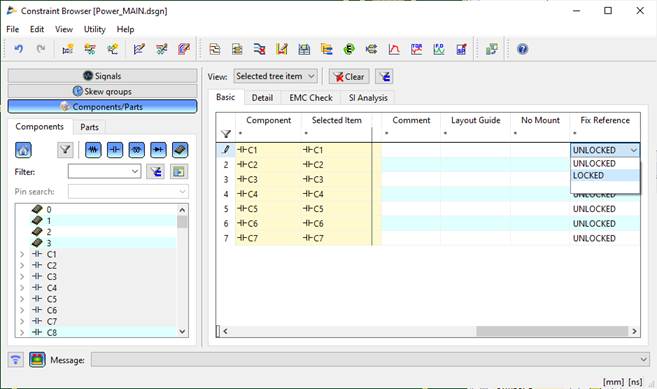Toggle the diode component type filter
This screenshot has height=389, width=657.
(158, 150)
